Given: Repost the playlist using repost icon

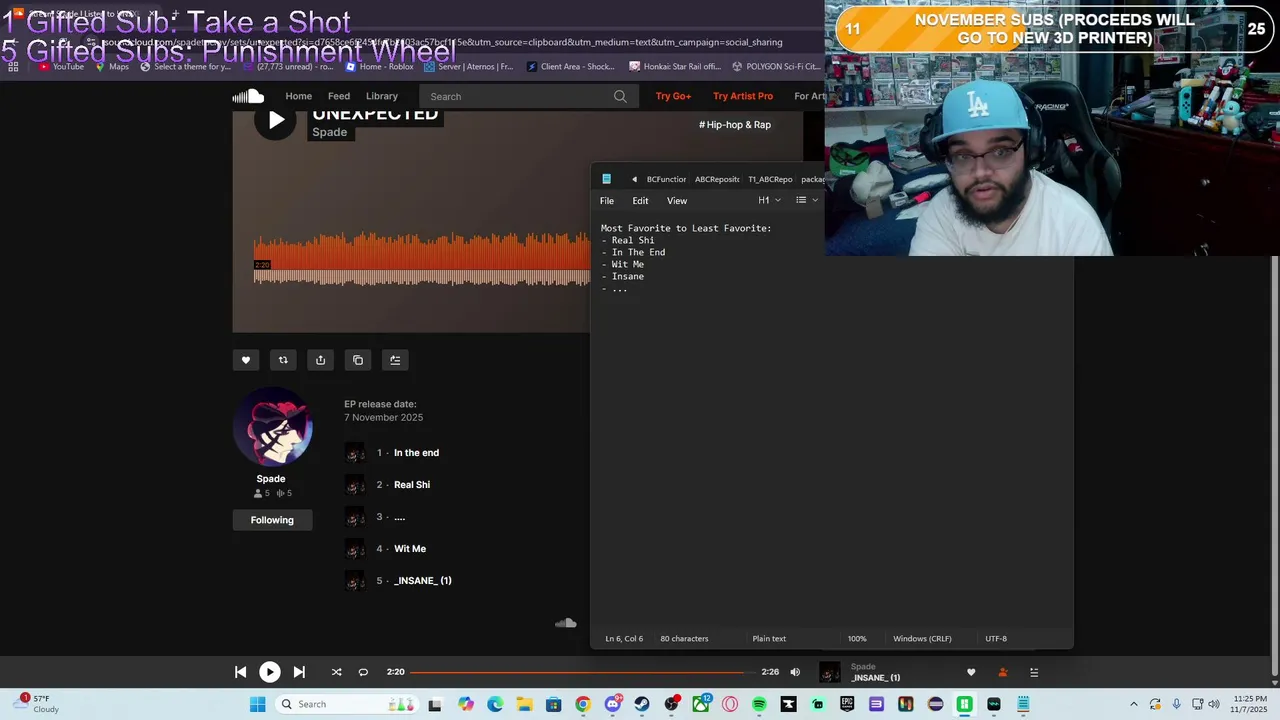Looking at the screenshot, I should (283, 360).
